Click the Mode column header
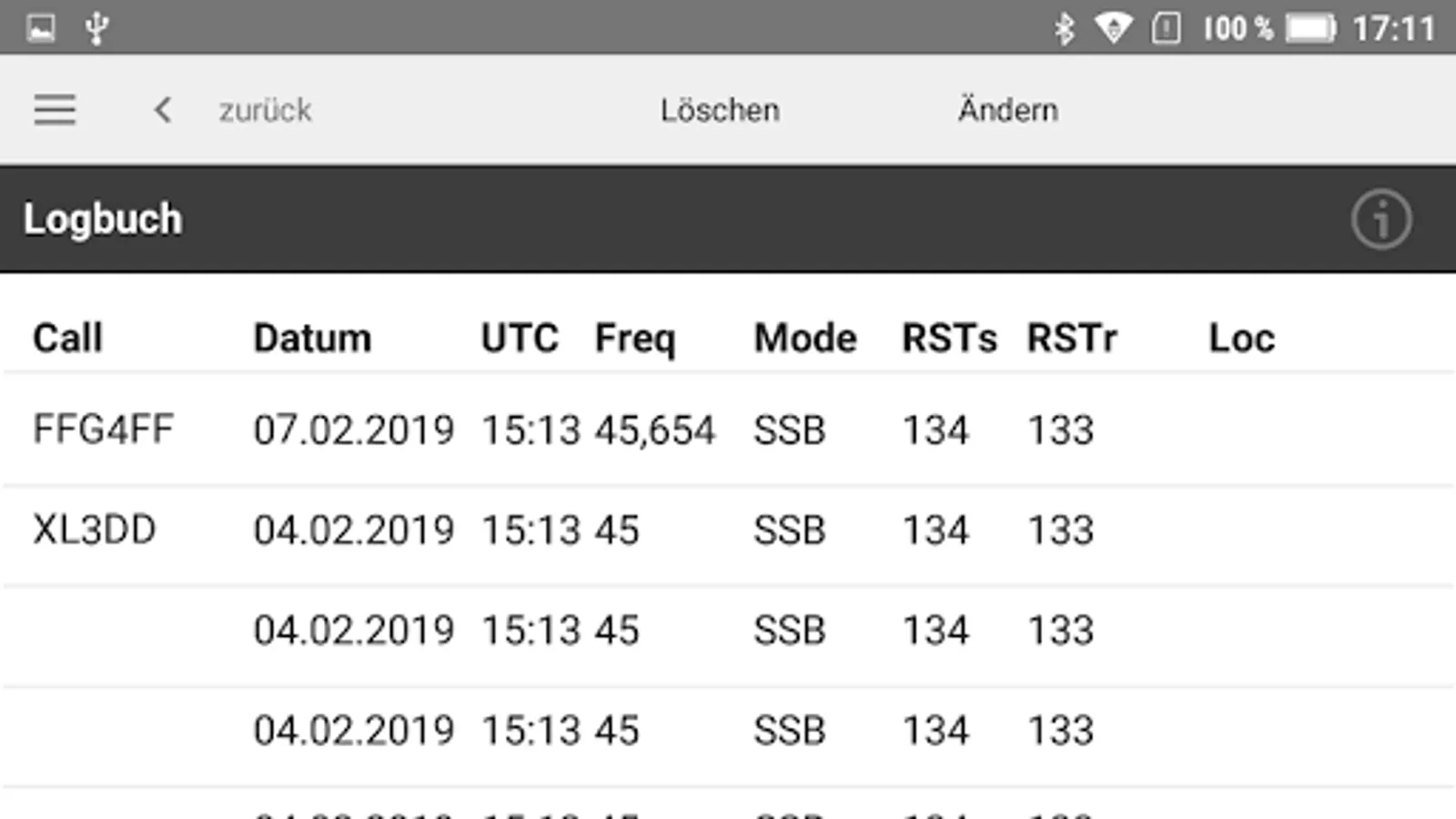The image size is (1456, 819). pyautogui.click(x=805, y=339)
